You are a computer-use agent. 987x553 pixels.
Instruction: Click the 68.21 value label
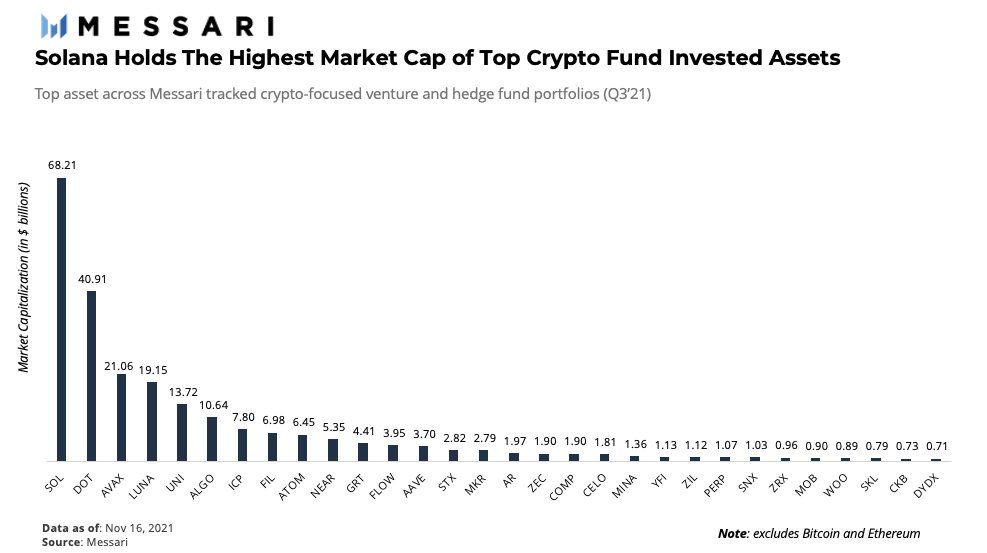(62, 165)
